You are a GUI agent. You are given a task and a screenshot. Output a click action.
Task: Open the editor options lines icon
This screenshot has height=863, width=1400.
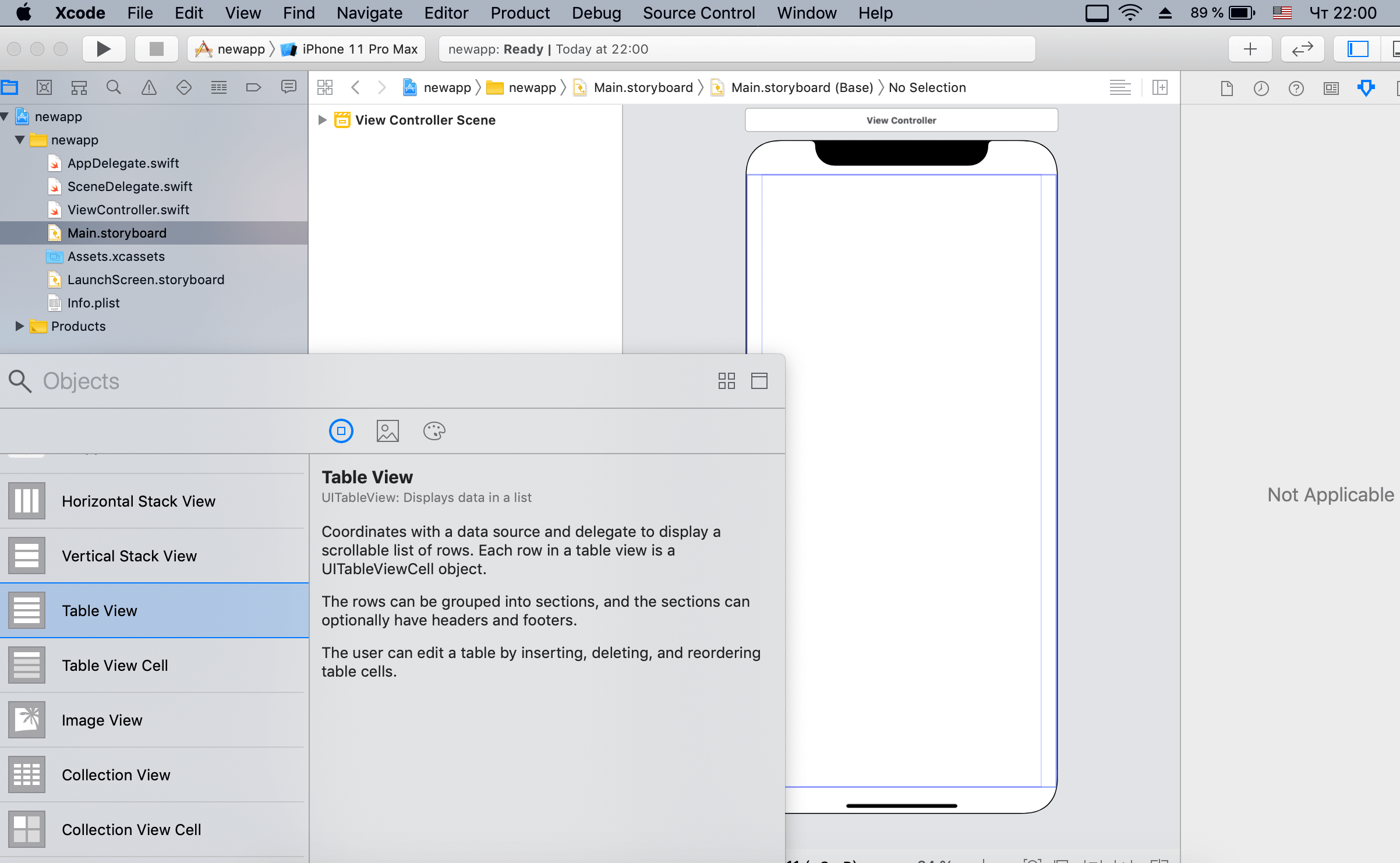(x=1120, y=88)
